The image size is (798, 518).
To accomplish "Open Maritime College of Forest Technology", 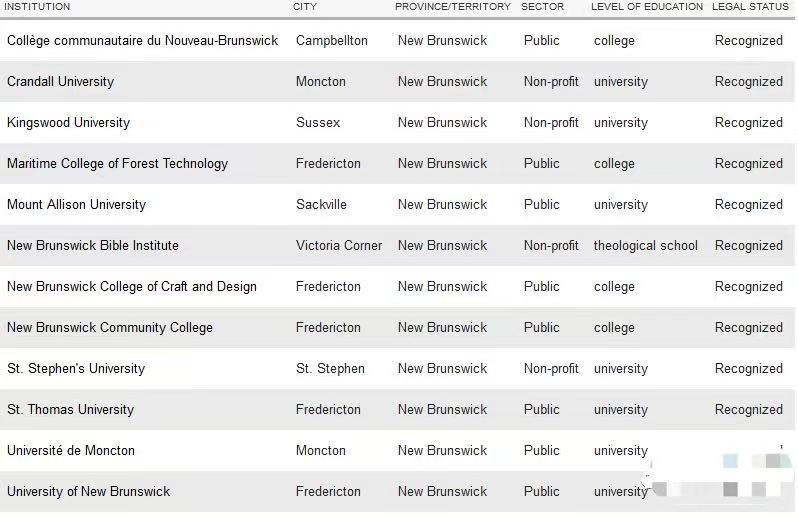I will pyautogui.click(x=118, y=163).
